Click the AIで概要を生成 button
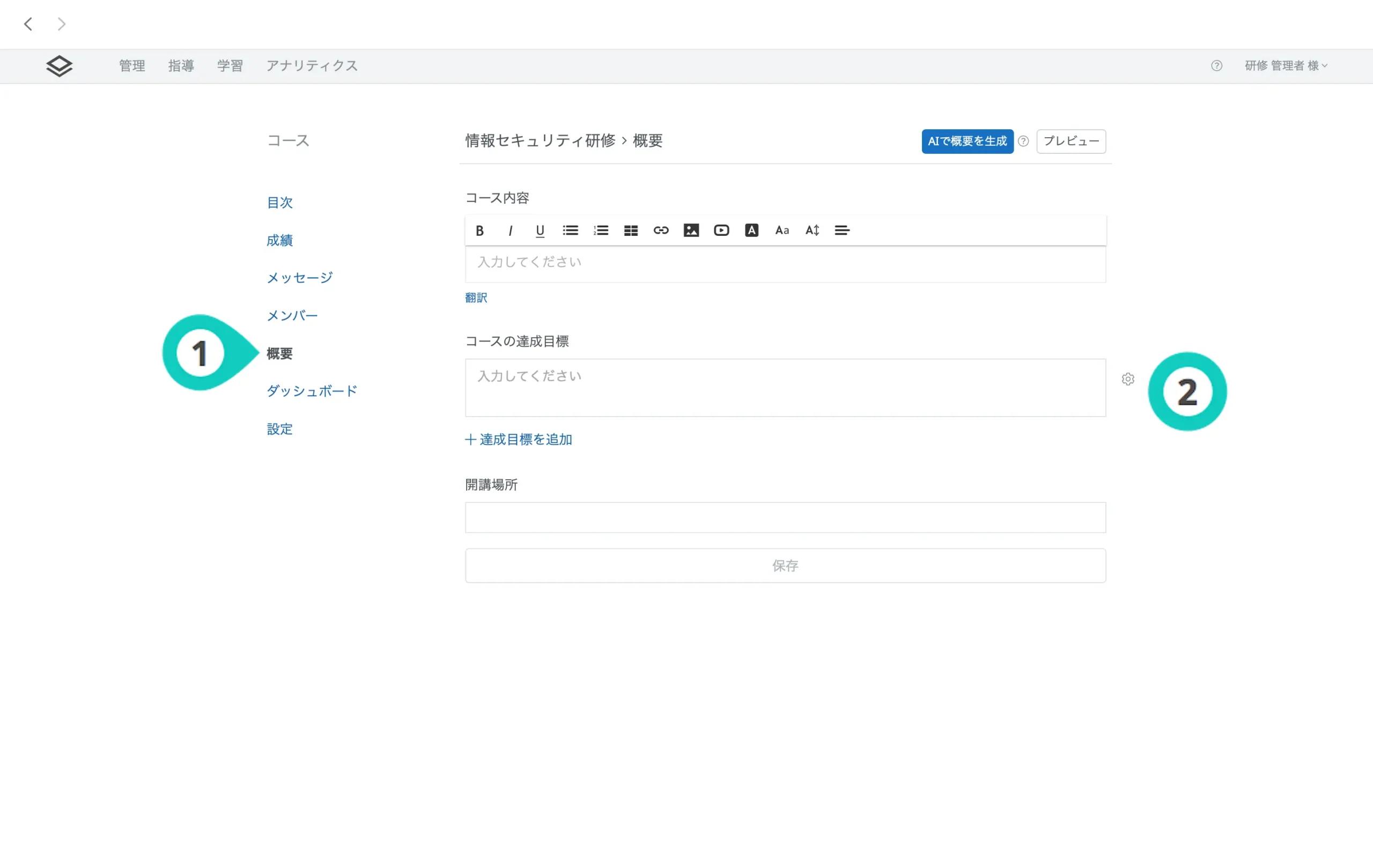1373x868 pixels. (x=967, y=141)
